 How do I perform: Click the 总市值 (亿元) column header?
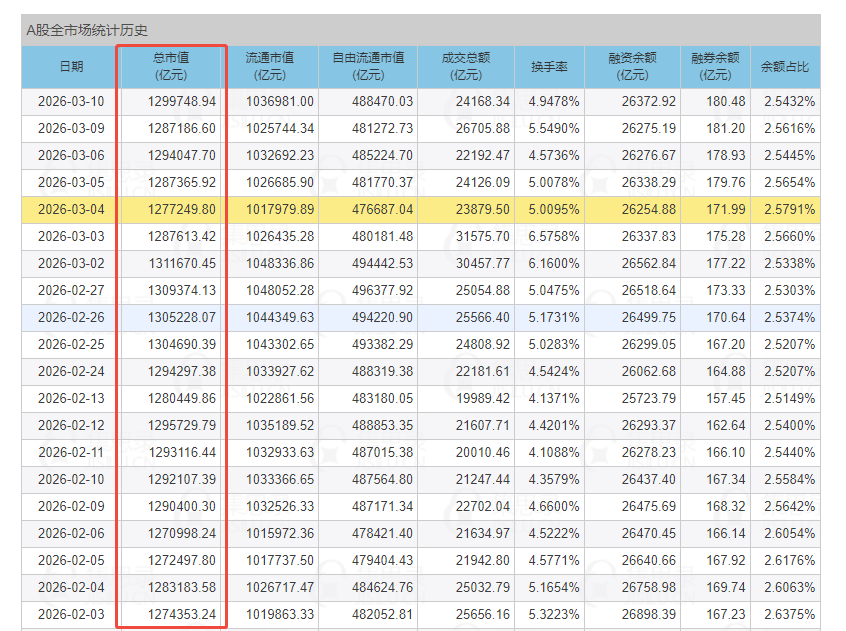171,67
